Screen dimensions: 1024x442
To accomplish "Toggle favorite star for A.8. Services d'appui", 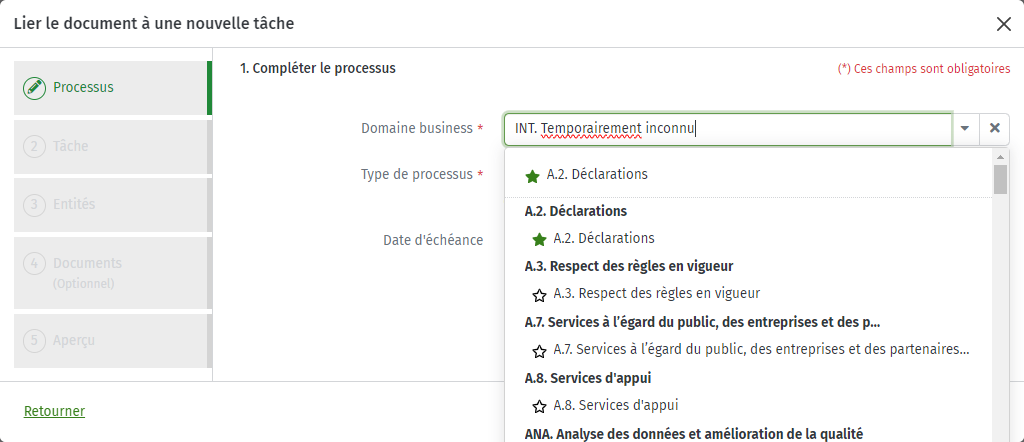I will pyautogui.click(x=539, y=407).
